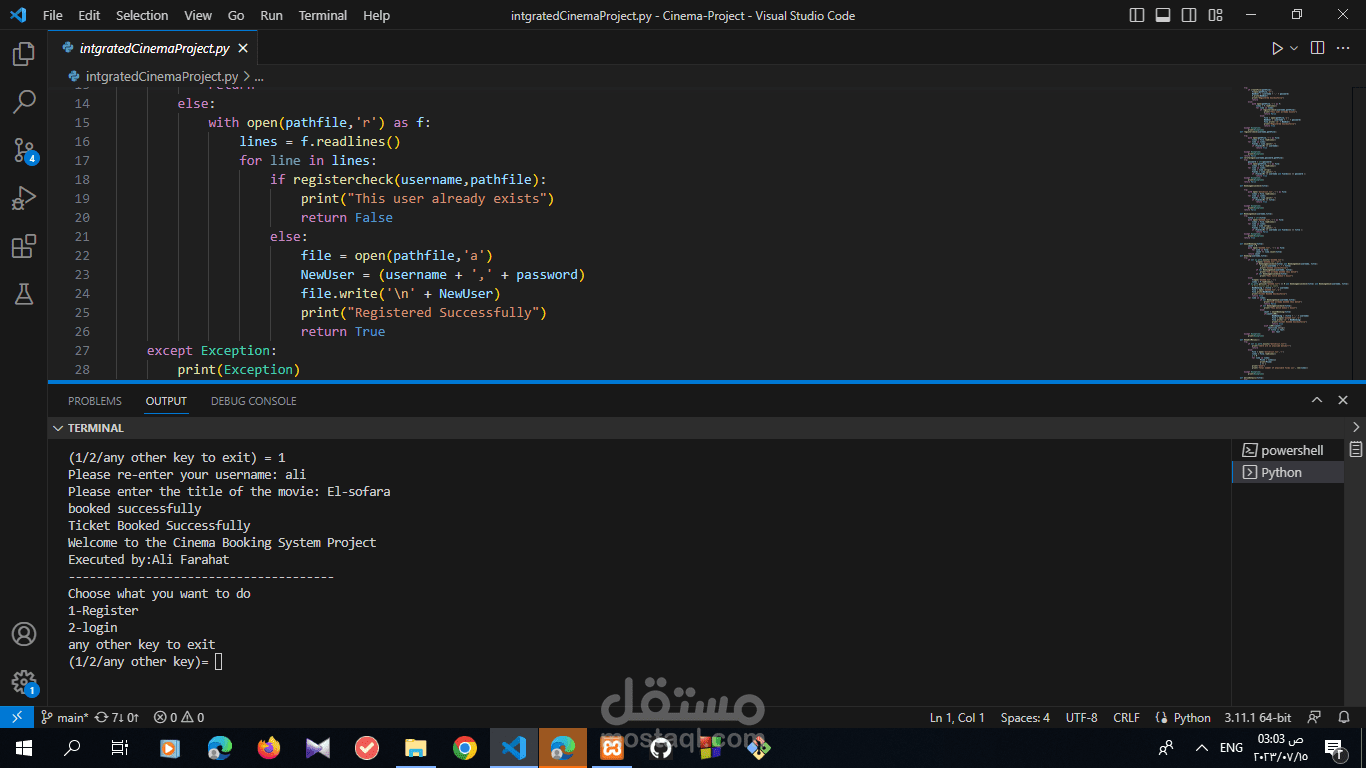
Task: Open the feedback icon in status bar
Action: point(1315,717)
